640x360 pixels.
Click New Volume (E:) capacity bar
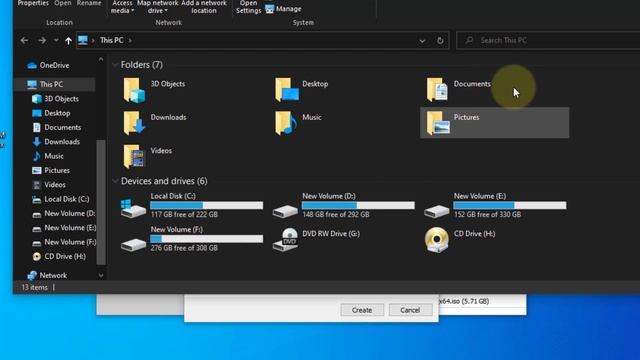510,205
